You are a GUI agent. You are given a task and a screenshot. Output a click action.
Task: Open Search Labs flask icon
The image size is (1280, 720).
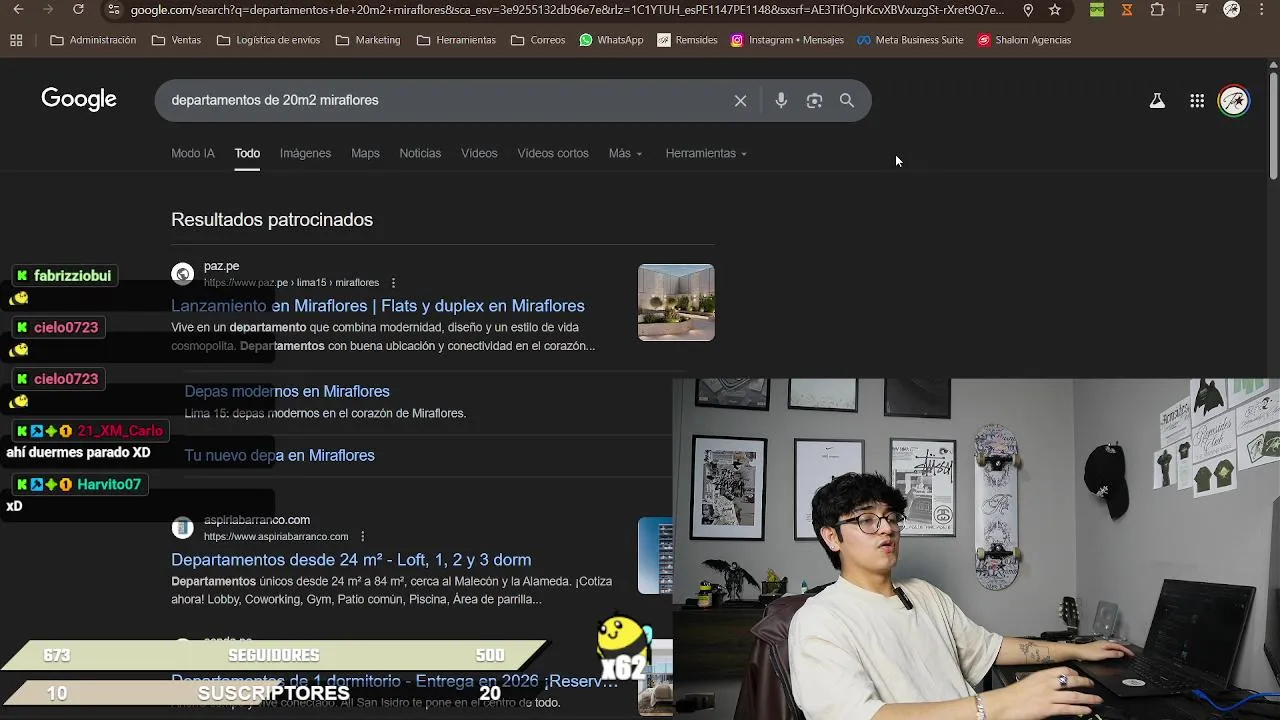[x=1157, y=100]
